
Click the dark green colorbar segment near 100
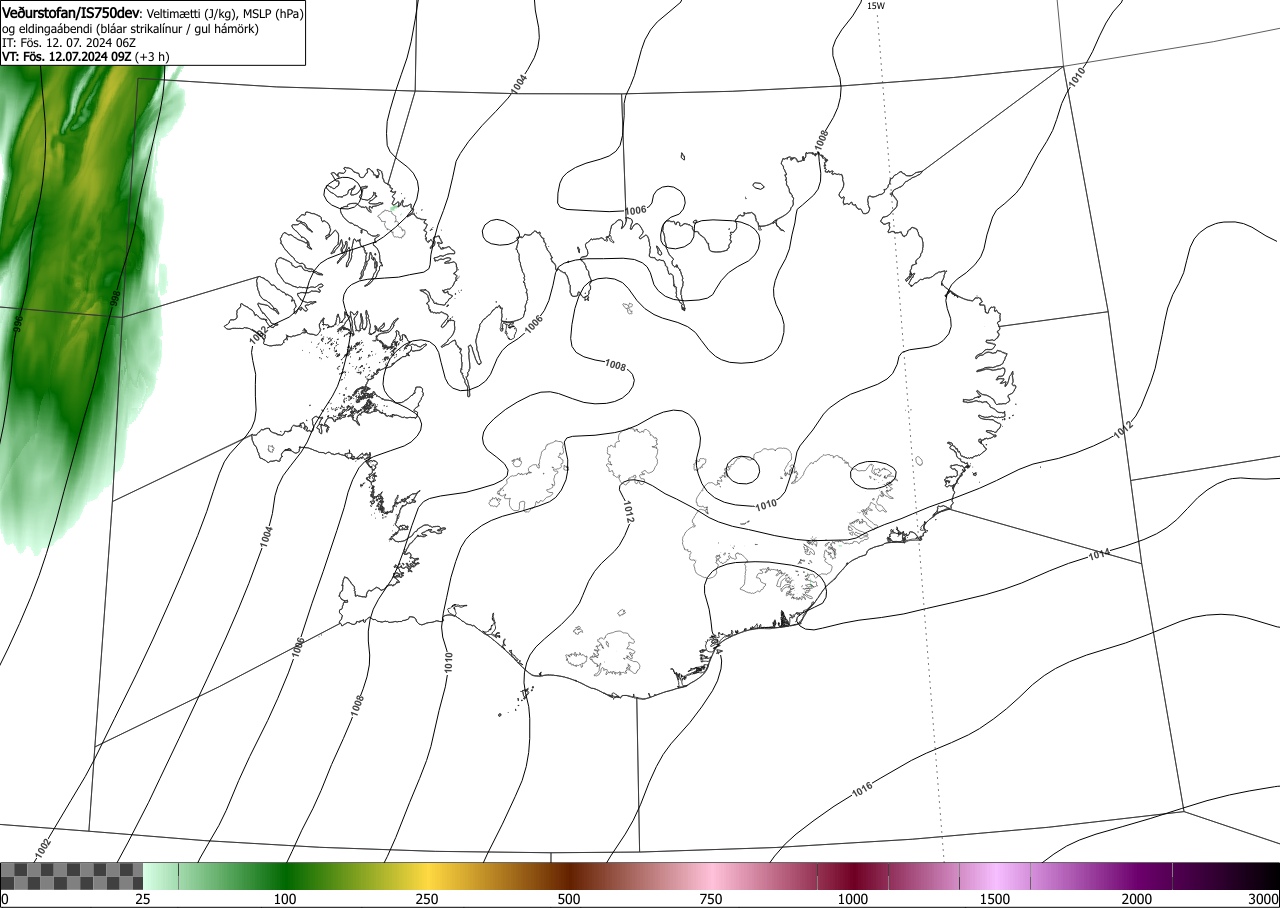tap(285, 876)
